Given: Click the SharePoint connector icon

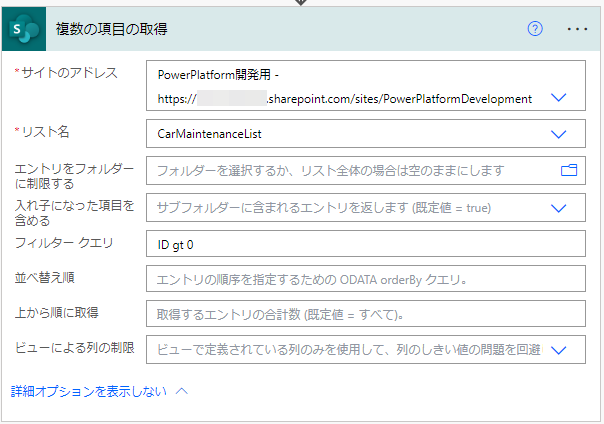Looking at the screenshot, I should [x=24, y=29].
